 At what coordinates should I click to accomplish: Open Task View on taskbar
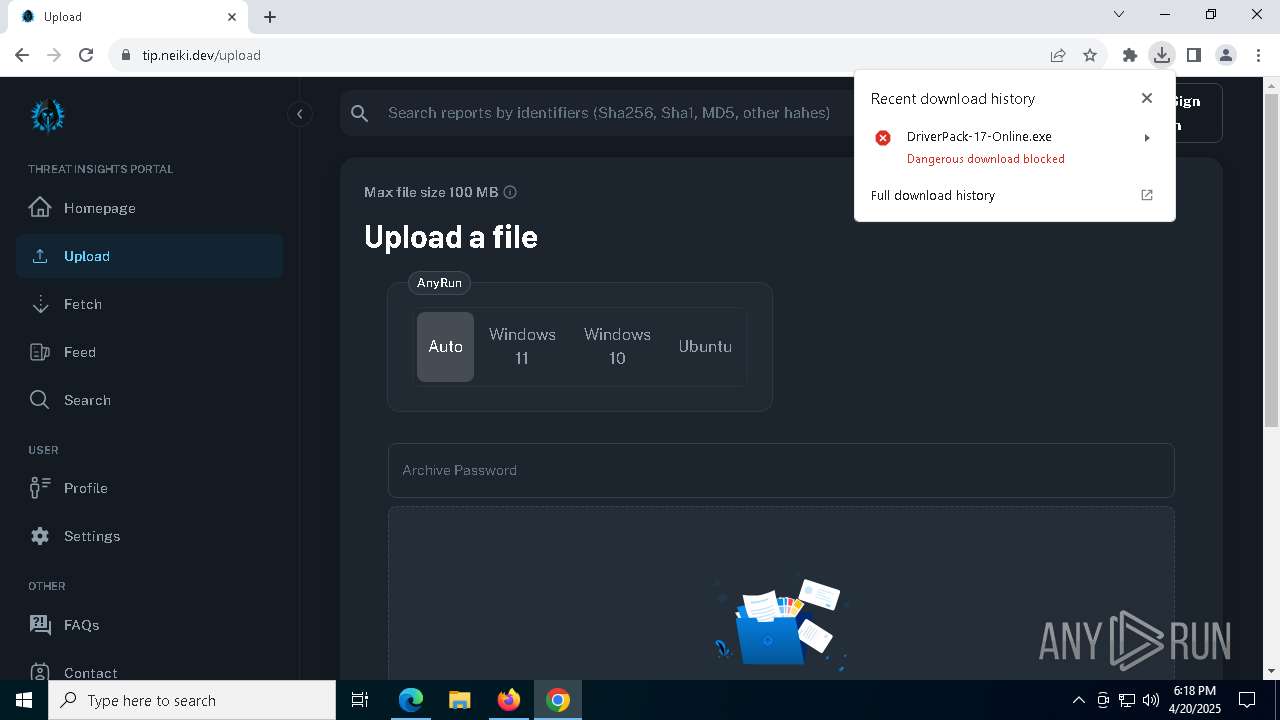pos(360,700)
